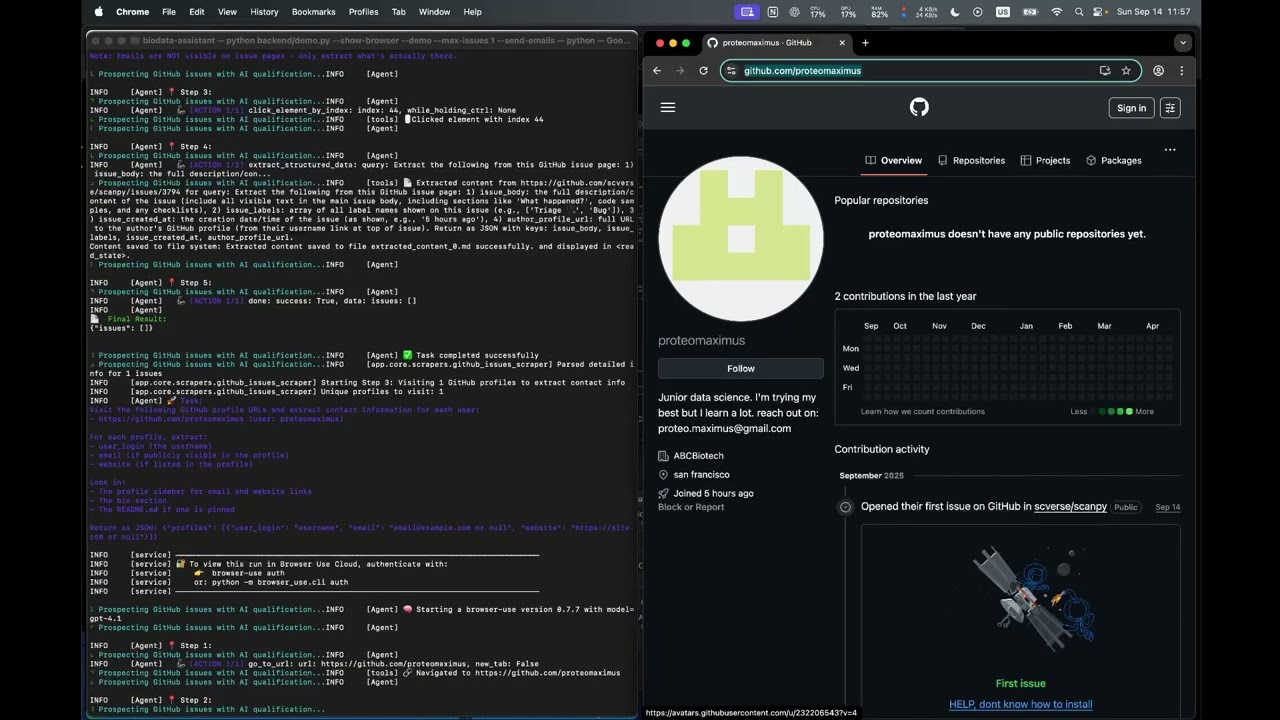The height and width of the screenshot is (720, 1280).
Task: Go to GitHub homepage via Octocat logo
Action: (x=919, y=108)
